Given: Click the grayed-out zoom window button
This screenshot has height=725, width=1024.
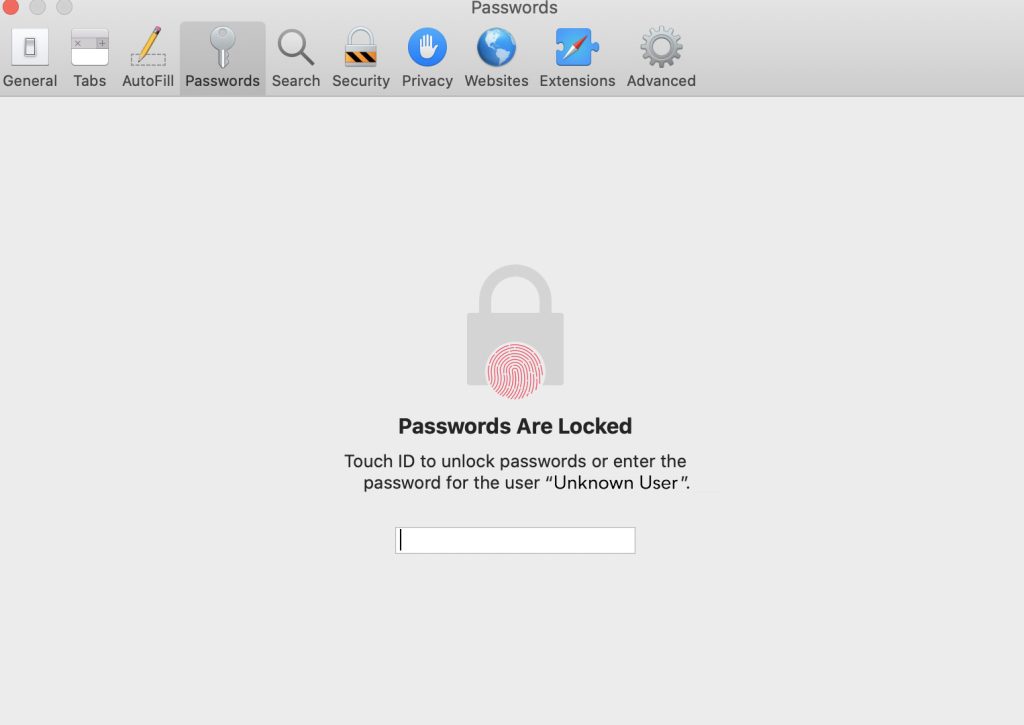Looking at the screenshot, I should click(x=64, y=6).
